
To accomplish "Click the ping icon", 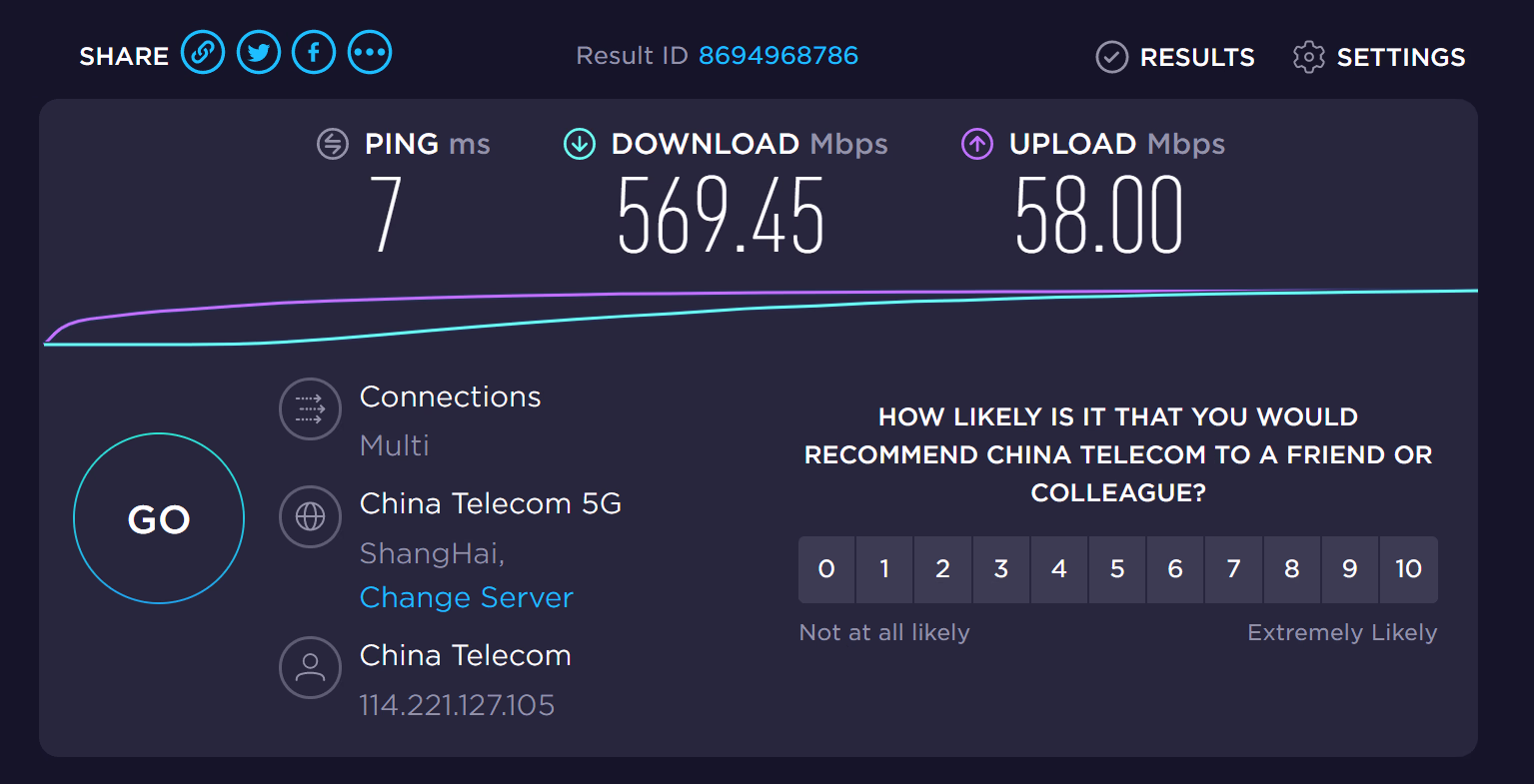I will (333, 144).
